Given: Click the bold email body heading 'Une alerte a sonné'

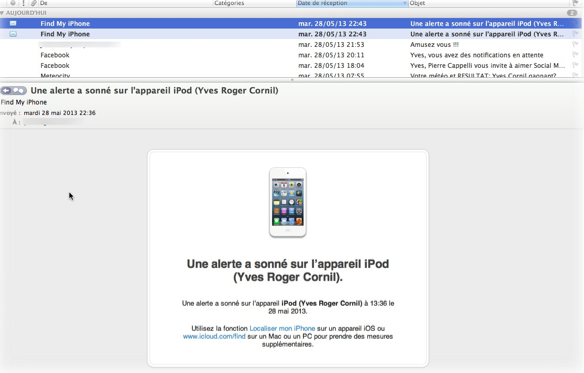Looking at the screenshot, I should click(288, 270).
